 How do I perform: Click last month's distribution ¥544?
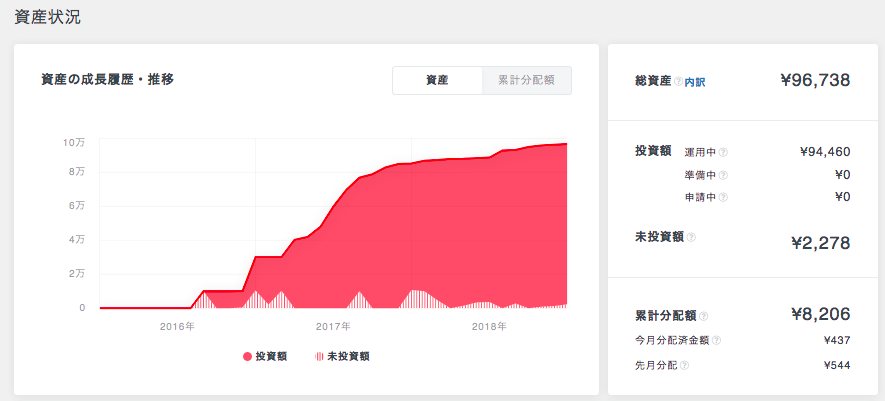(837, 365)
